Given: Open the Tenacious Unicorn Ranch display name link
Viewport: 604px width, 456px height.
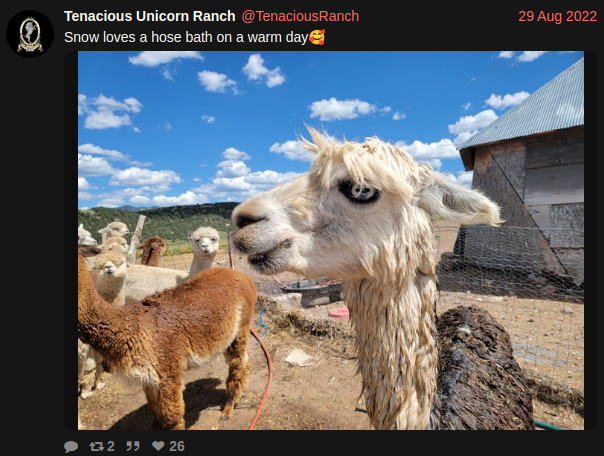Looking at the screenshot, I should 149,16.
